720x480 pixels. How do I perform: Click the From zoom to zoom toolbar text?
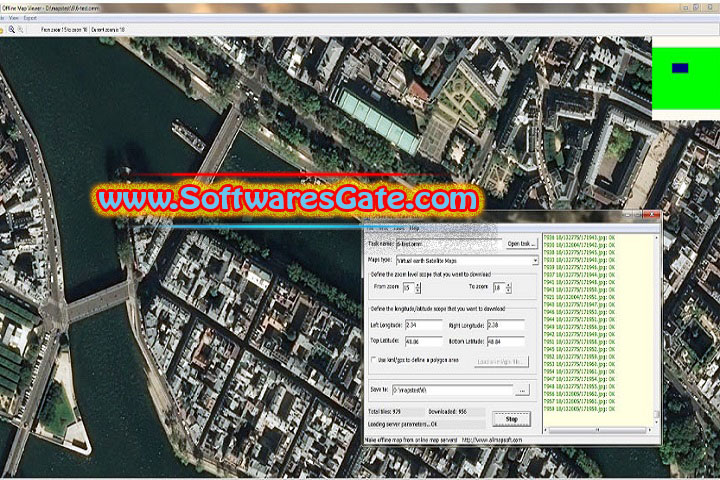64,29
